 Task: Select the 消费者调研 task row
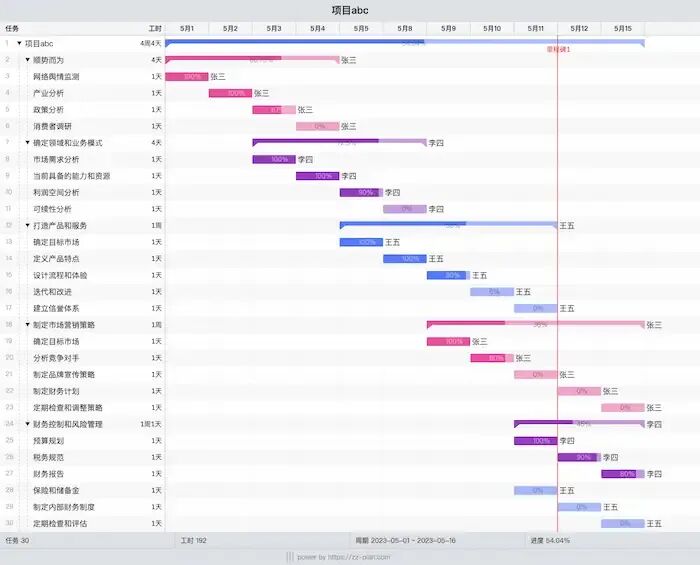coord(83,126)
